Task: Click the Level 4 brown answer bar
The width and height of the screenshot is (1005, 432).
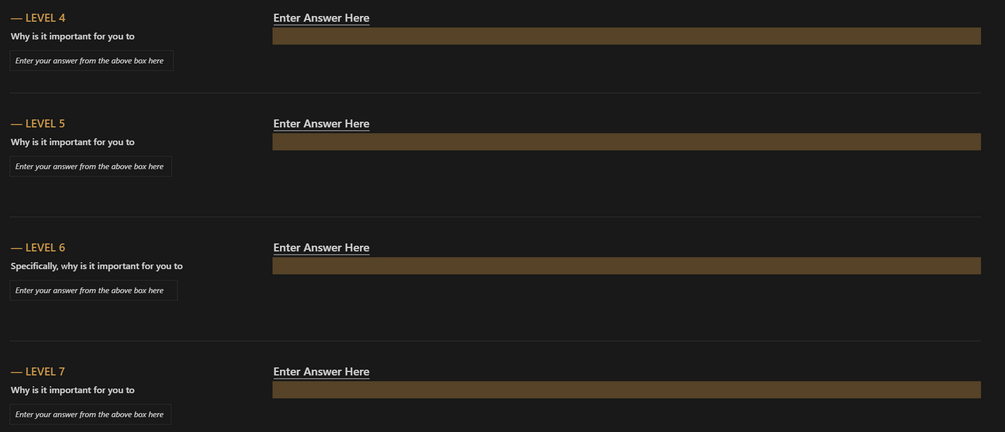Action: click(626, 36)
